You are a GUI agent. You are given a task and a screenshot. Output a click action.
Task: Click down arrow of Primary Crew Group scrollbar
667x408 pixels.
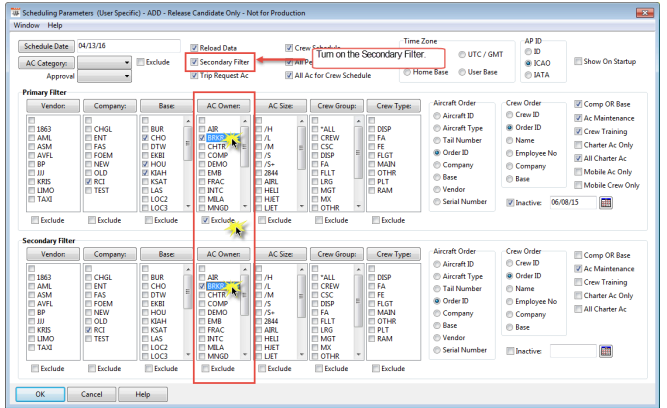(x=359, y=206)
